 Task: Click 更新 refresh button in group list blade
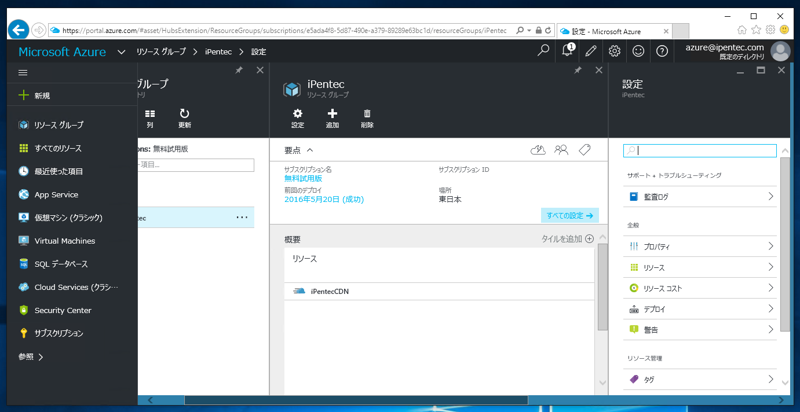click(x=184, y=118)
